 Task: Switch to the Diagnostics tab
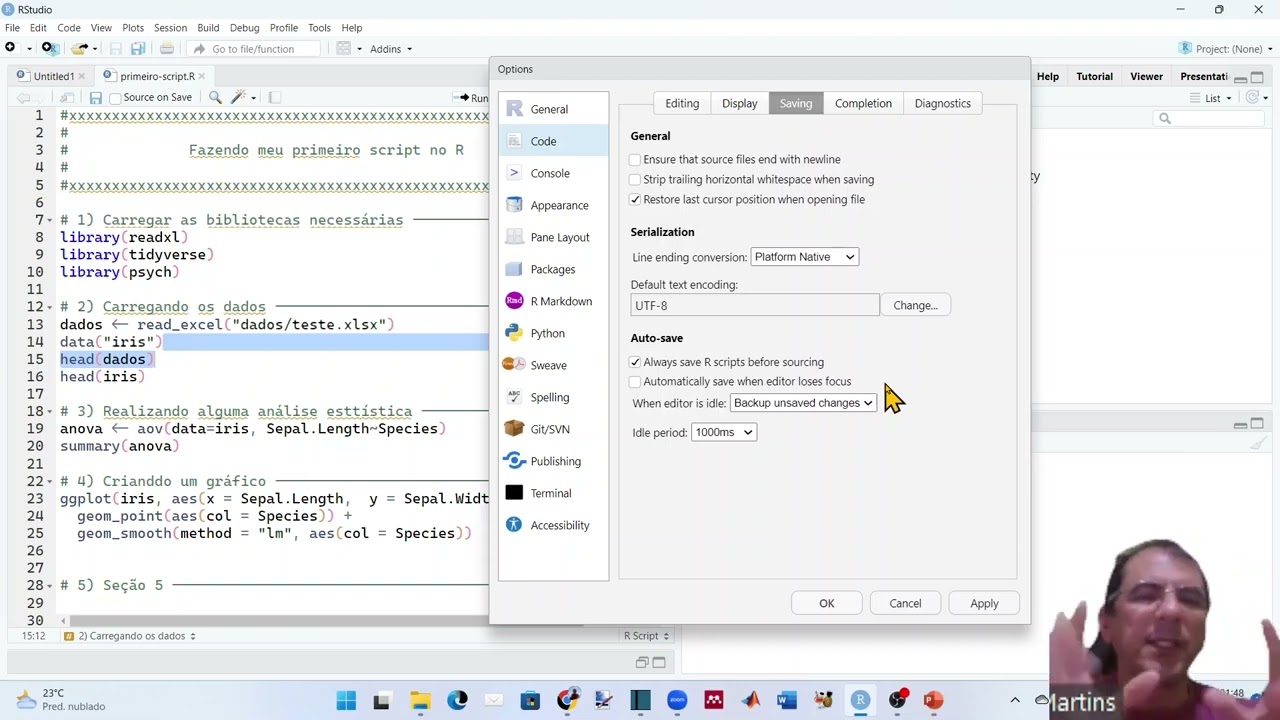942,103
